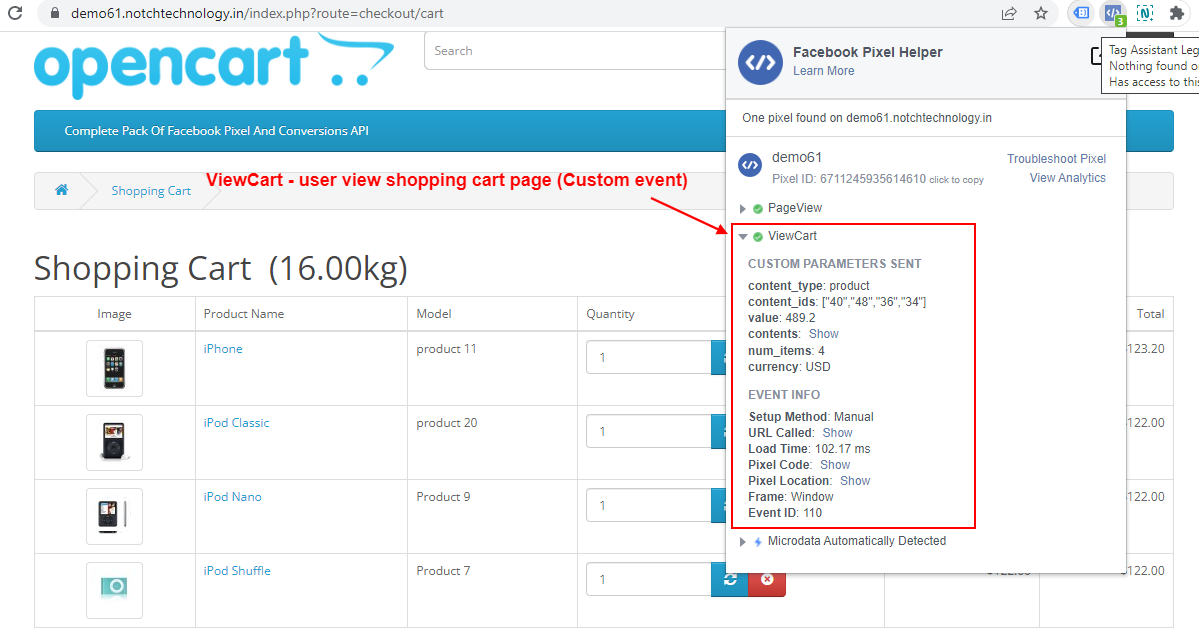This screenshot has width=1199, height=632.
Task: Remove iPod Shuffle from the cart
Action: coord(767,579)
